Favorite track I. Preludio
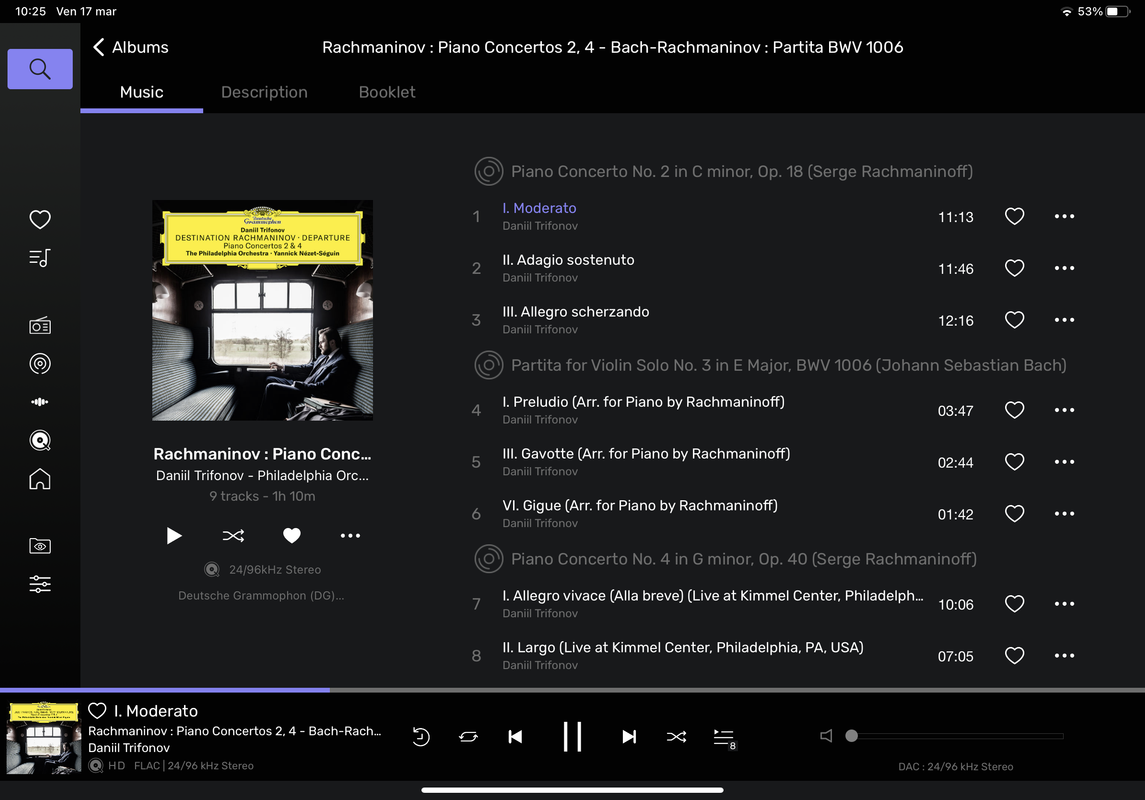This screenshot has height=800, width=1145. (1014, 410)
